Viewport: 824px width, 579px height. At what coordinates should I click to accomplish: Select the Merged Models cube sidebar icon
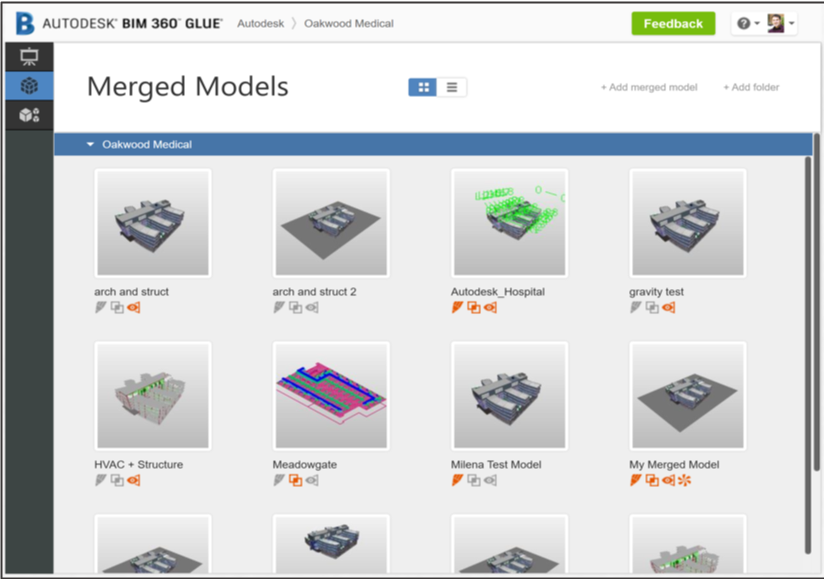point(29,85)
